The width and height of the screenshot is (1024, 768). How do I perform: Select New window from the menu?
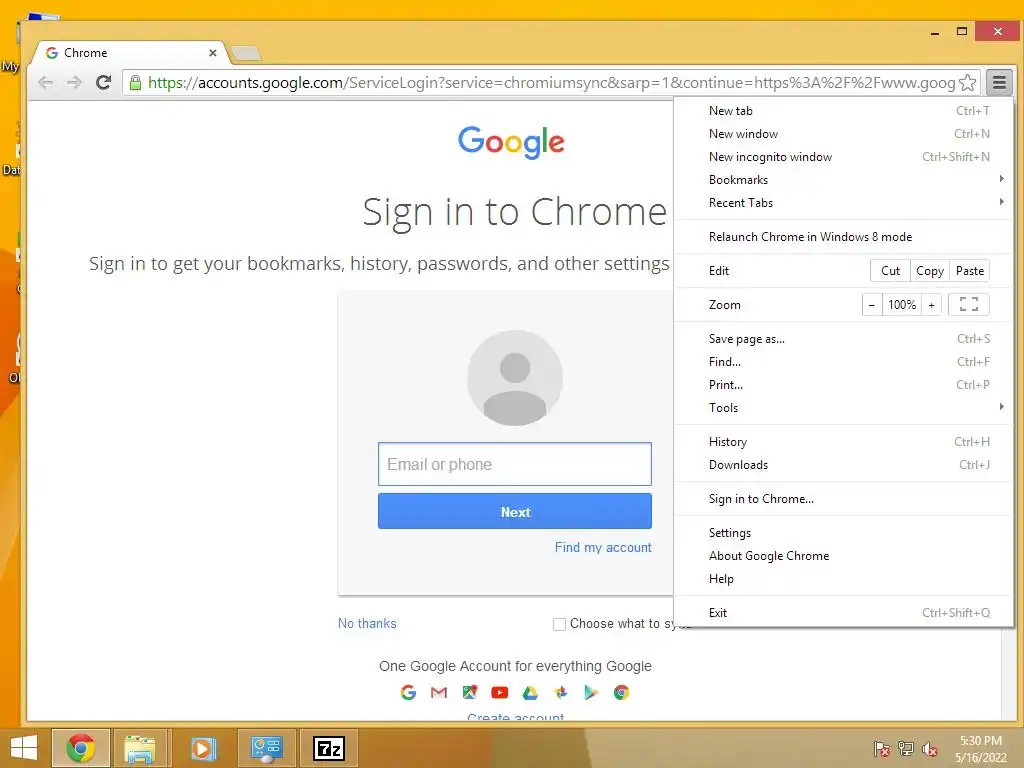point(844,134)
